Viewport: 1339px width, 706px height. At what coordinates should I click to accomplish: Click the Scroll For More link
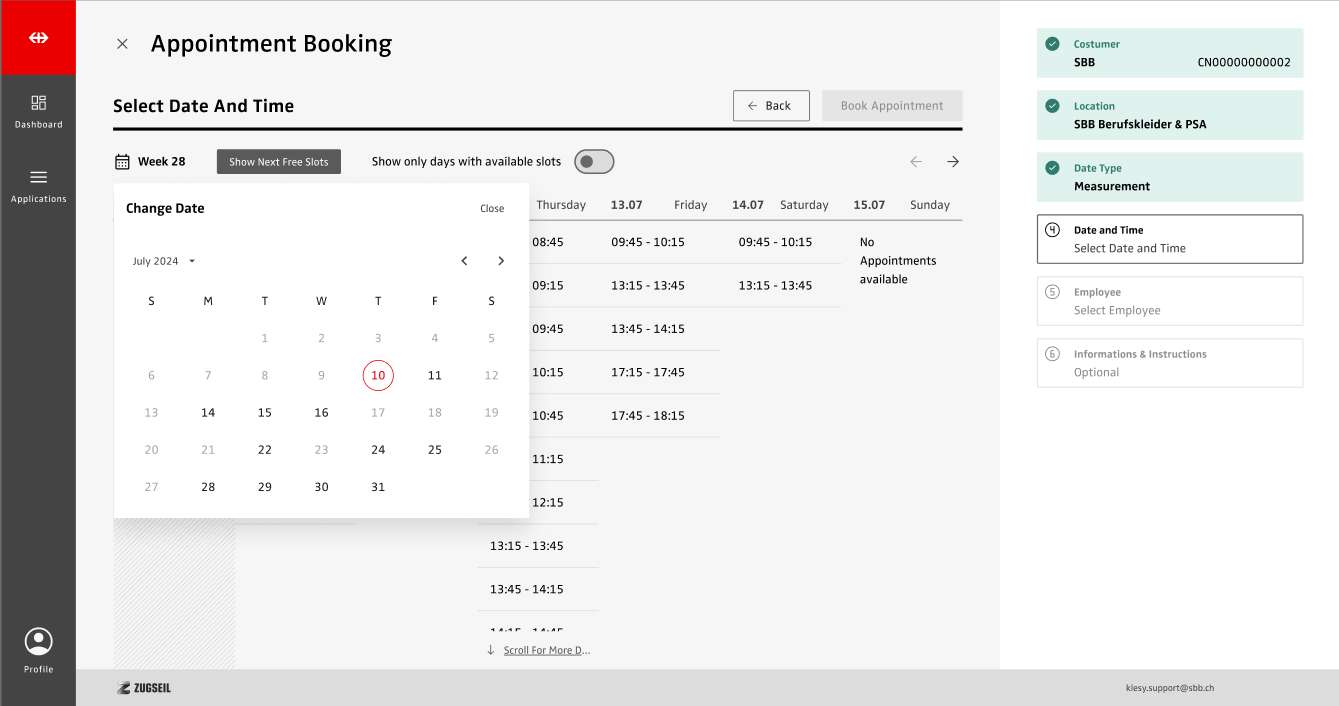(546, 650)
